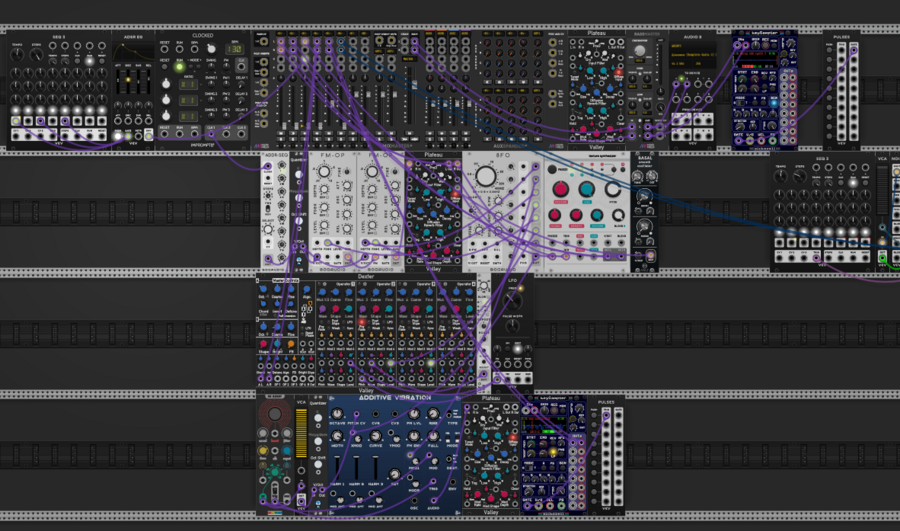Toggle red lit button on Plateau beside Additive Vibration
Screen dimensions: 900x531
click(513, 439)
